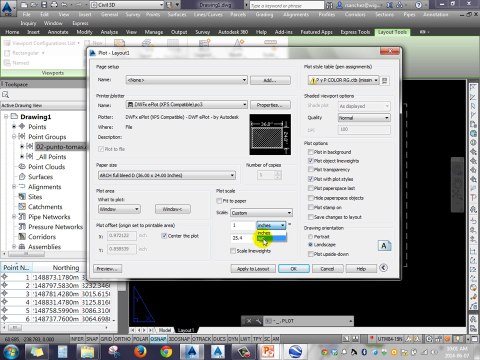Click the printer Properties button
Viewport: 480px width, 360px height.
[x=270, y=105]
